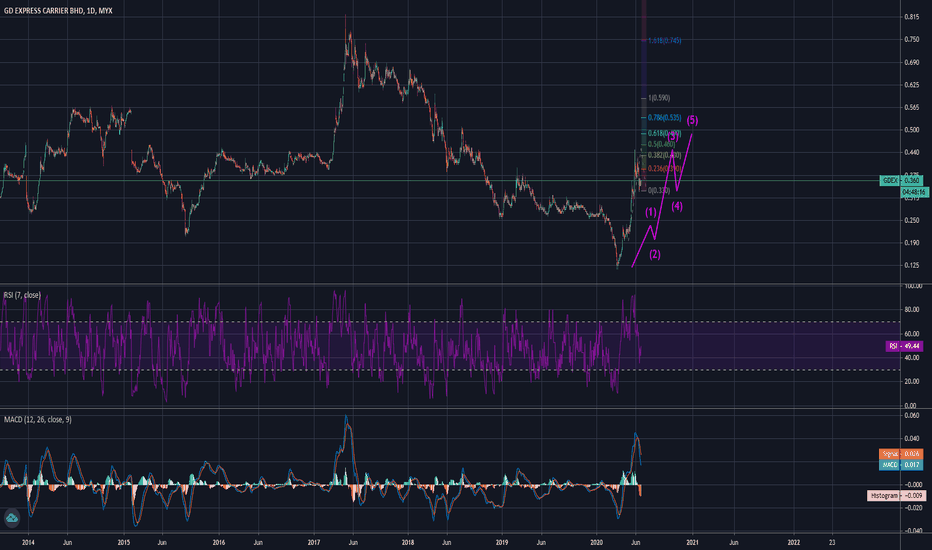Click the Elliott wave (4) label

point(677,206)
